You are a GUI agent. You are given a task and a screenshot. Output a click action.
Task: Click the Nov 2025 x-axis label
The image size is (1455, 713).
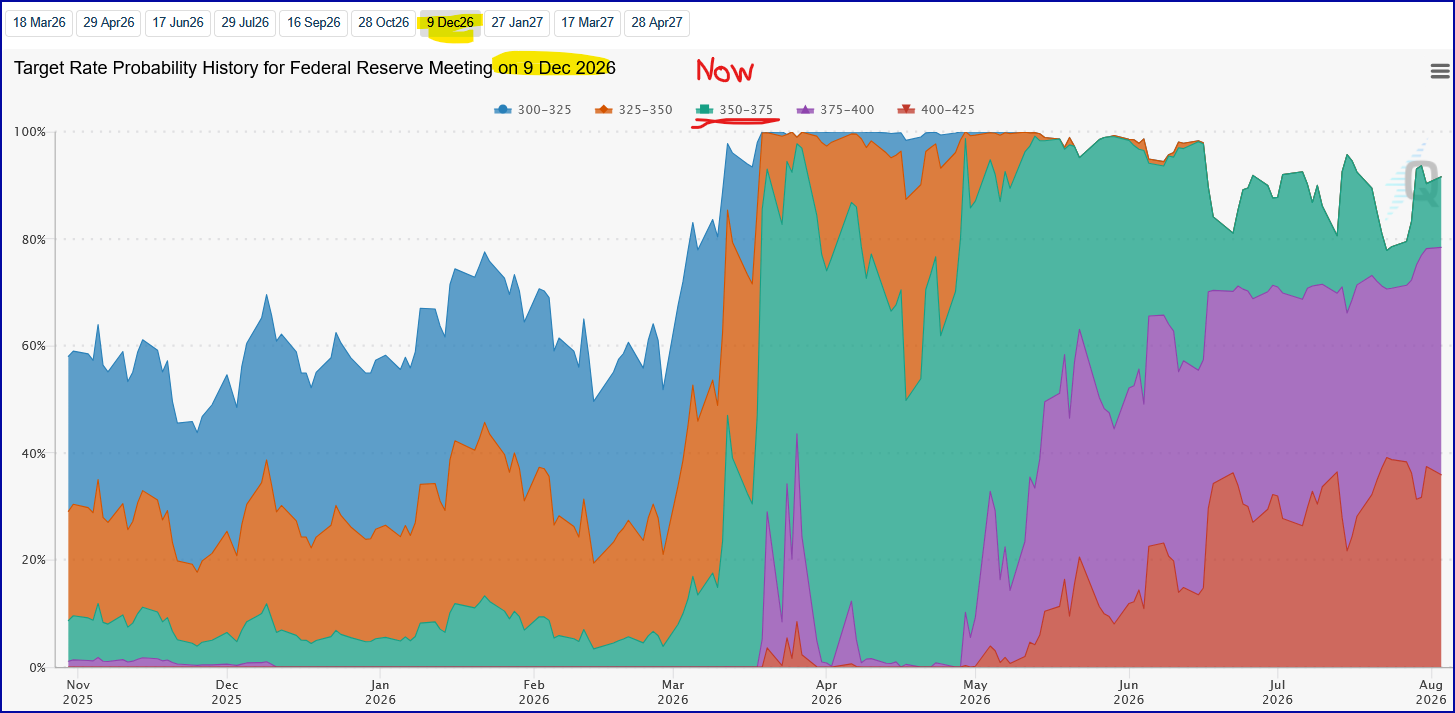pyautogui.click(x=77, y=692)
